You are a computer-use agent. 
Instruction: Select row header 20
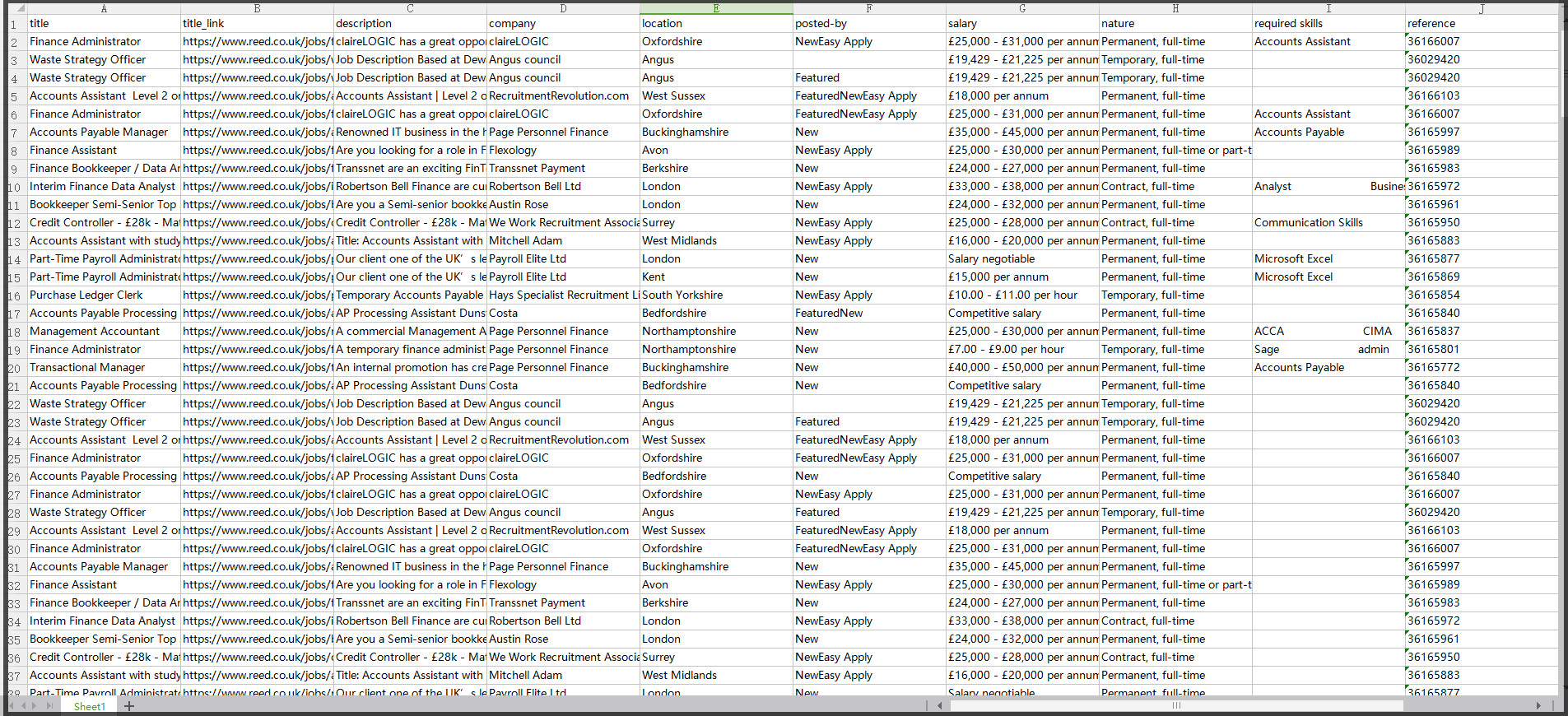pos(16,368)
